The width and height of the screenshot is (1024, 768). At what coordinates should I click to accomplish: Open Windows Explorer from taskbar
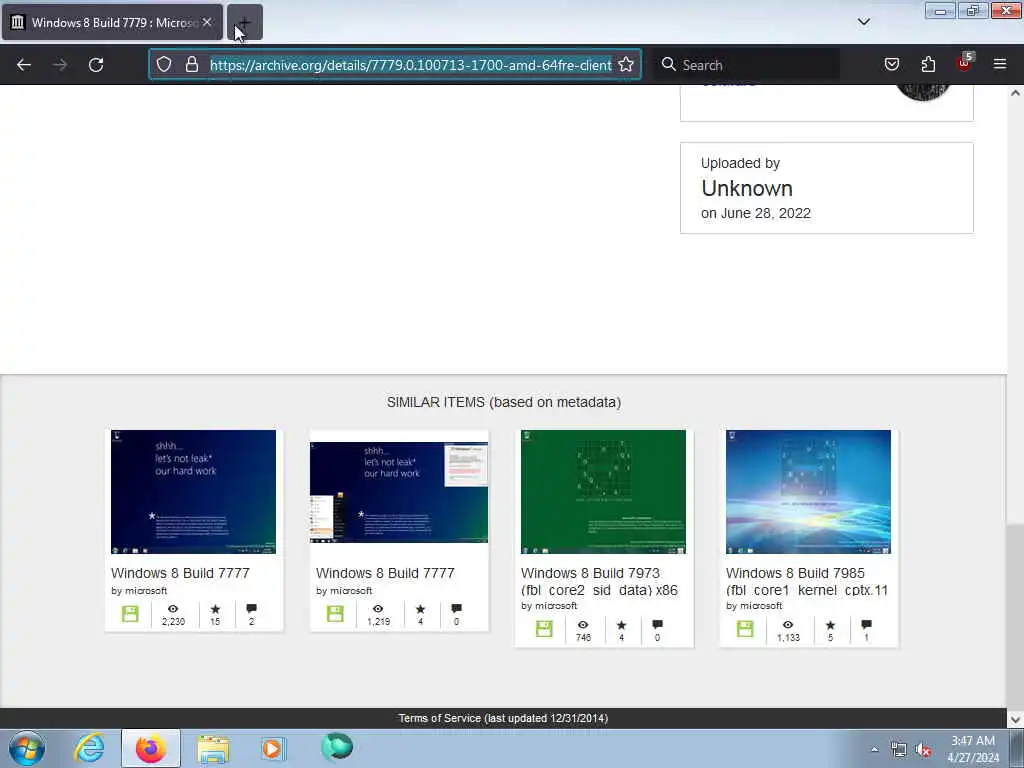click(x=214, y=748)
